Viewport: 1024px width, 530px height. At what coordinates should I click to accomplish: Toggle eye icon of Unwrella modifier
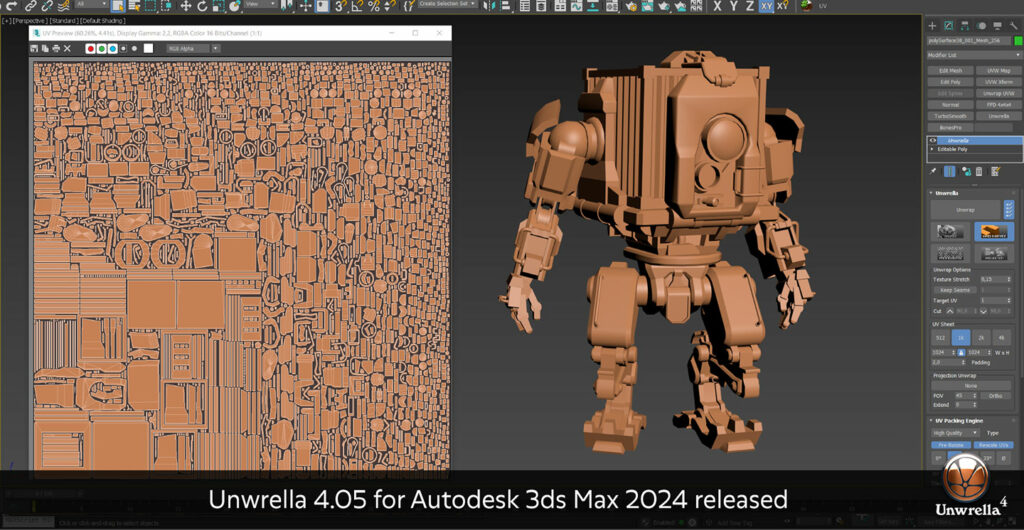coord(932,140)
